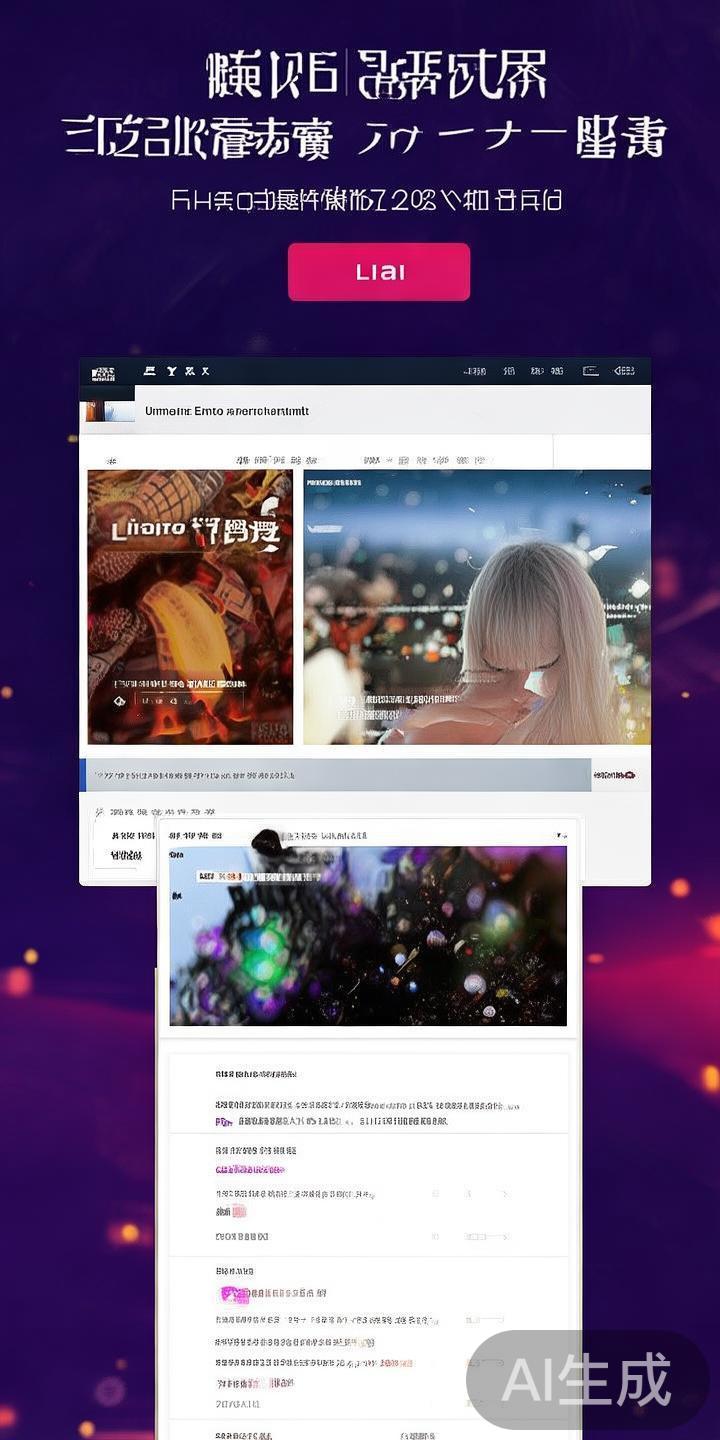Click the X icon in the dark navbar

click(x=205, y=371)
